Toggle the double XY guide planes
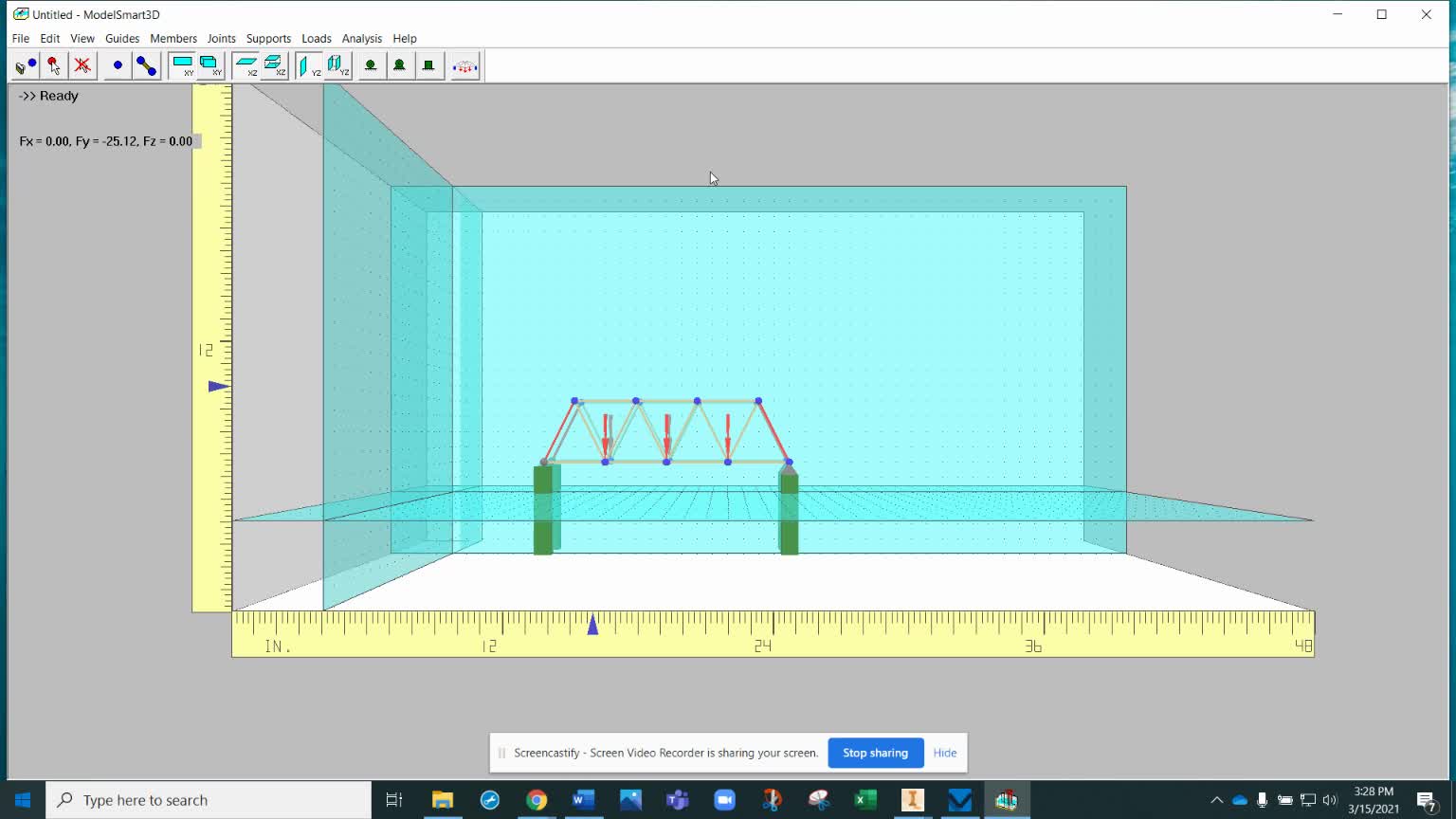This screenshot has height=819, width=1456. tap(209, 66)
